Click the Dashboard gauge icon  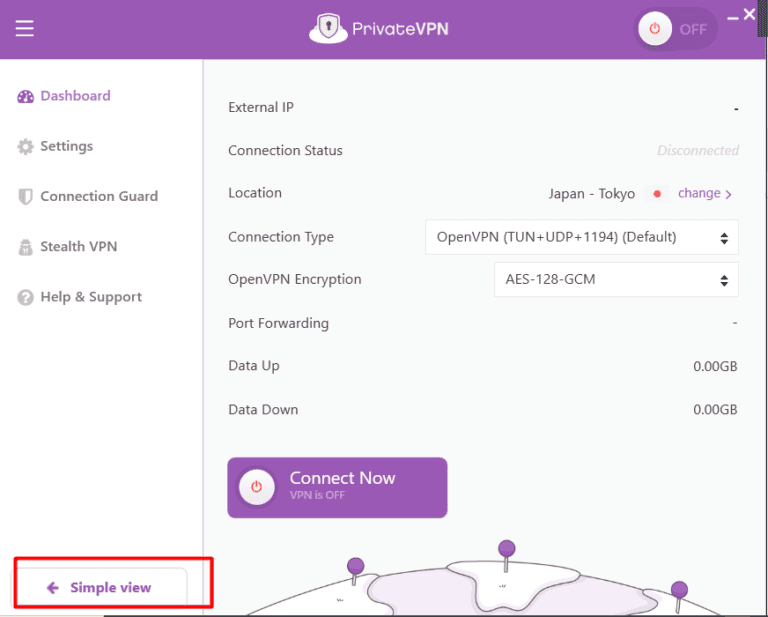pyautogui.click(x=25, y=96)
